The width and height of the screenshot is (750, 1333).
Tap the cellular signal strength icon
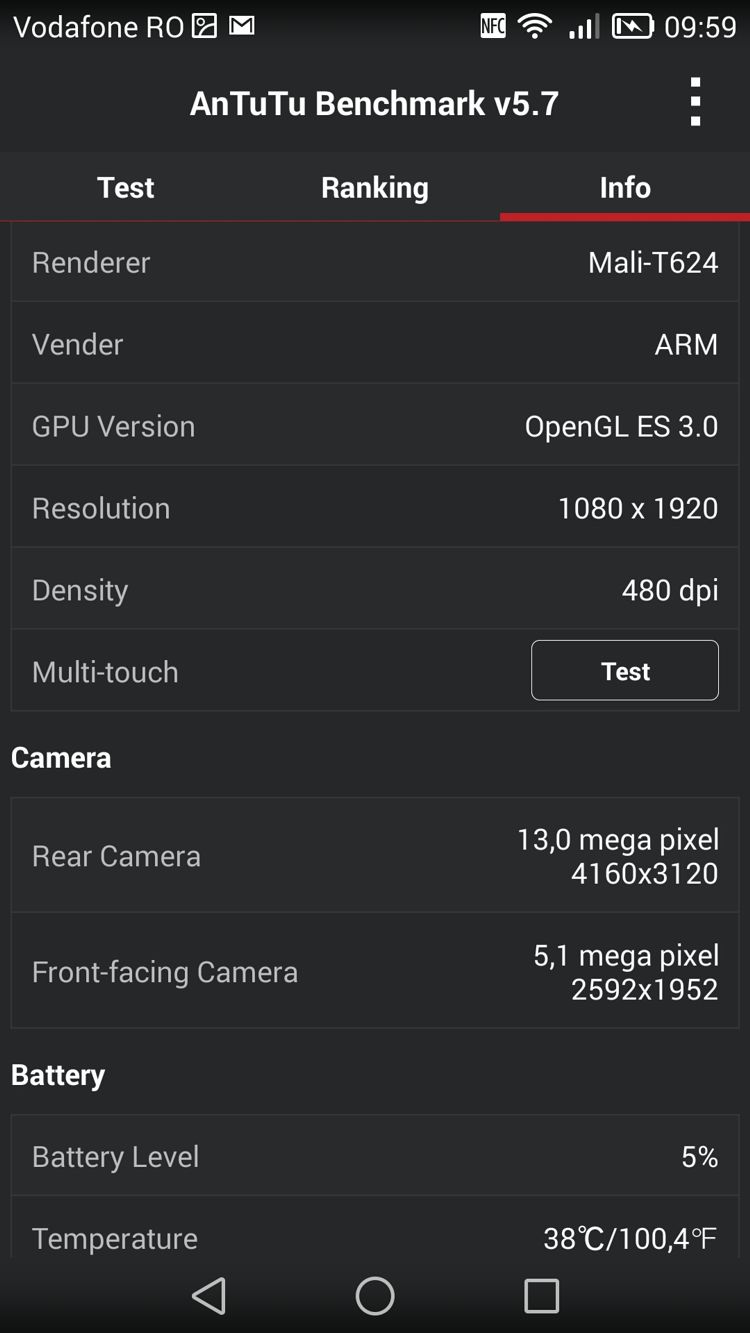point(584,26)
